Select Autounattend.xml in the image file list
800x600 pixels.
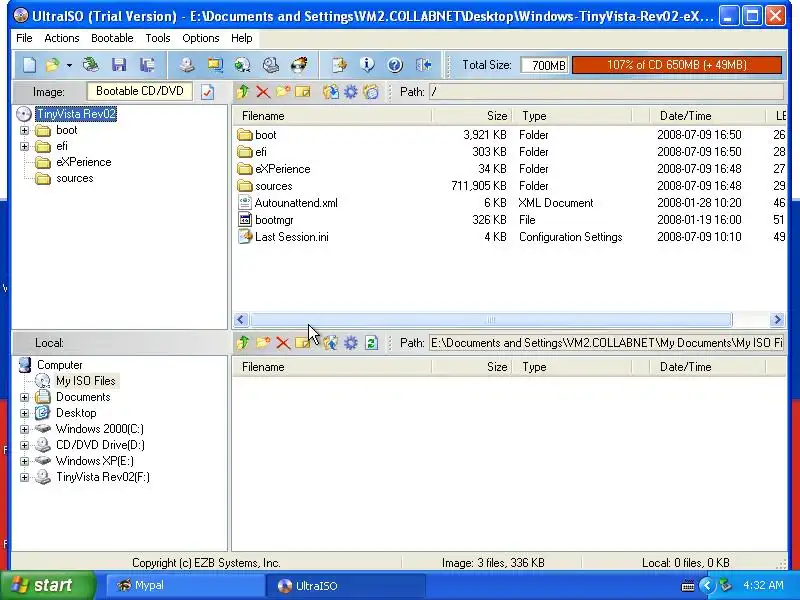296,203
